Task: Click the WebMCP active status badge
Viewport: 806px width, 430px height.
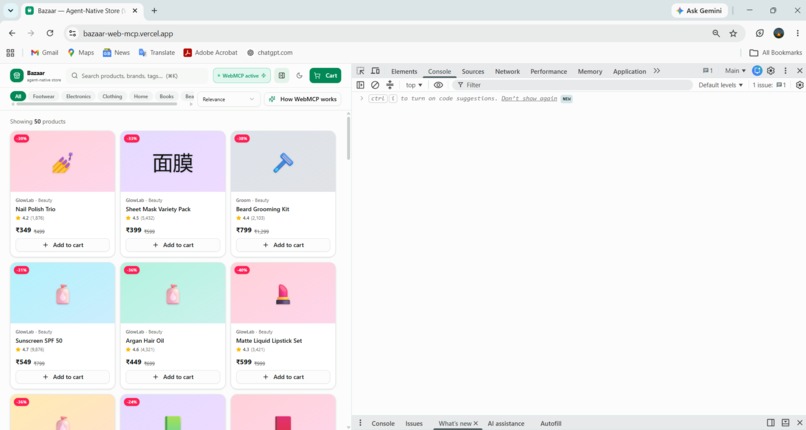Action: coord(242,76)
